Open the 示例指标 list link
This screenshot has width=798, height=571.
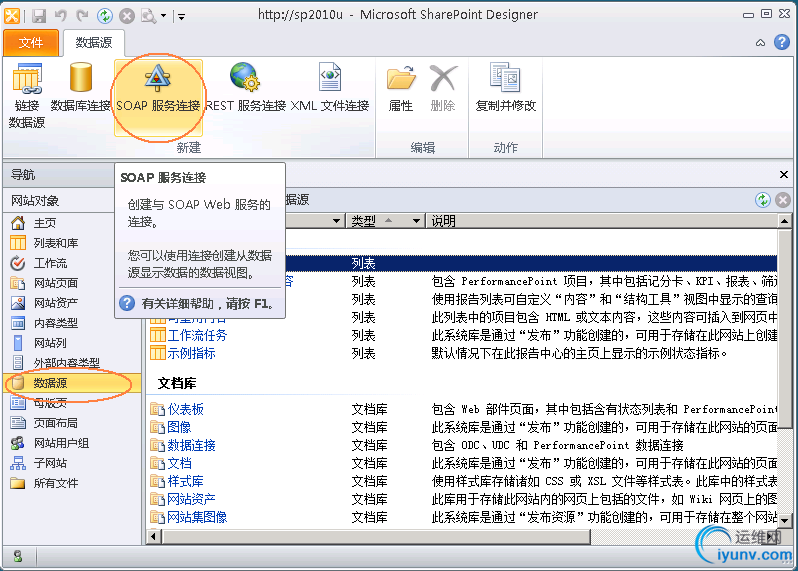pyautogui.click(x=191, y=353)
